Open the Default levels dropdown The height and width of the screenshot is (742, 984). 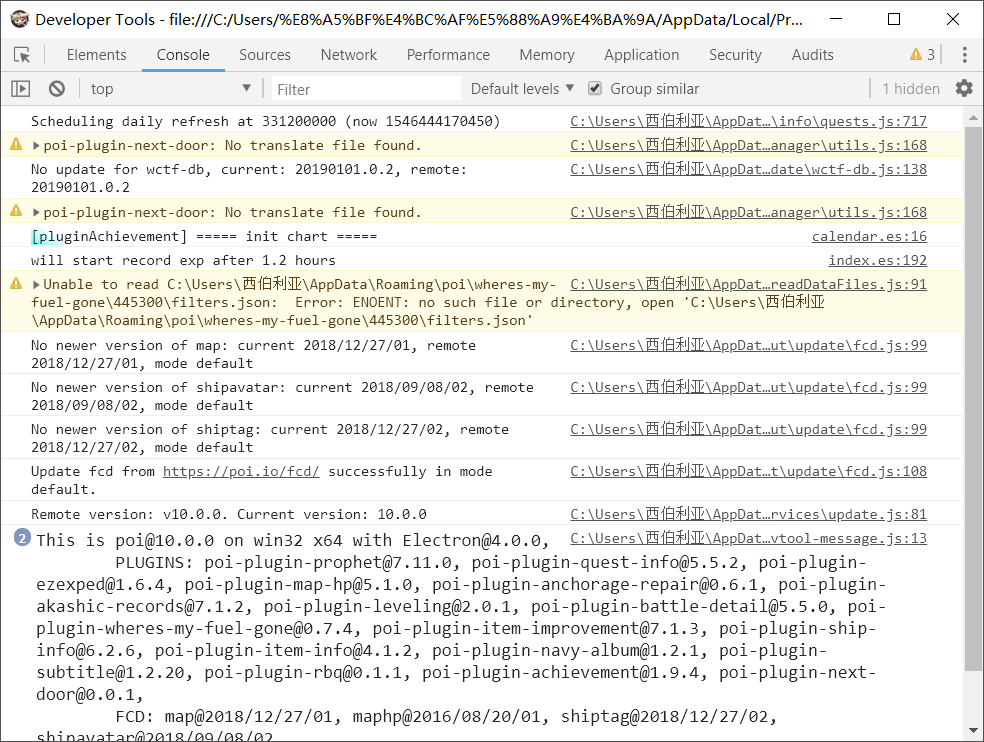[x=519, y=88]
